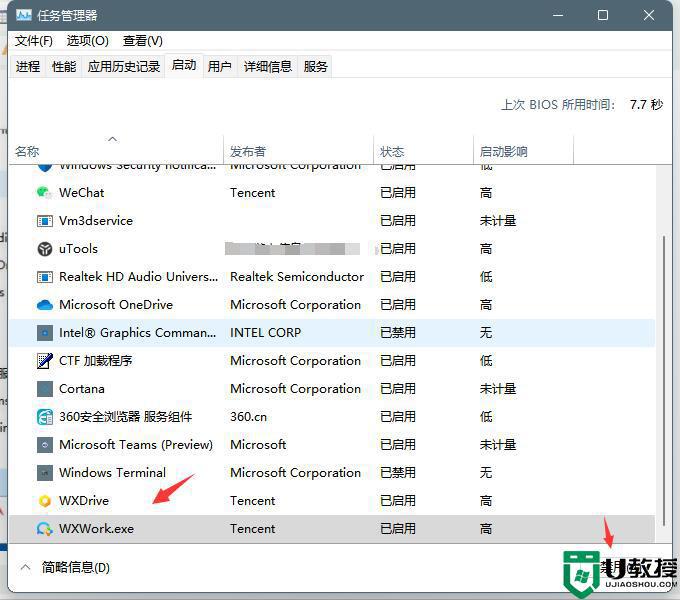Sort by the 状态 column header

pyautogui.click(x=392, y=151)
